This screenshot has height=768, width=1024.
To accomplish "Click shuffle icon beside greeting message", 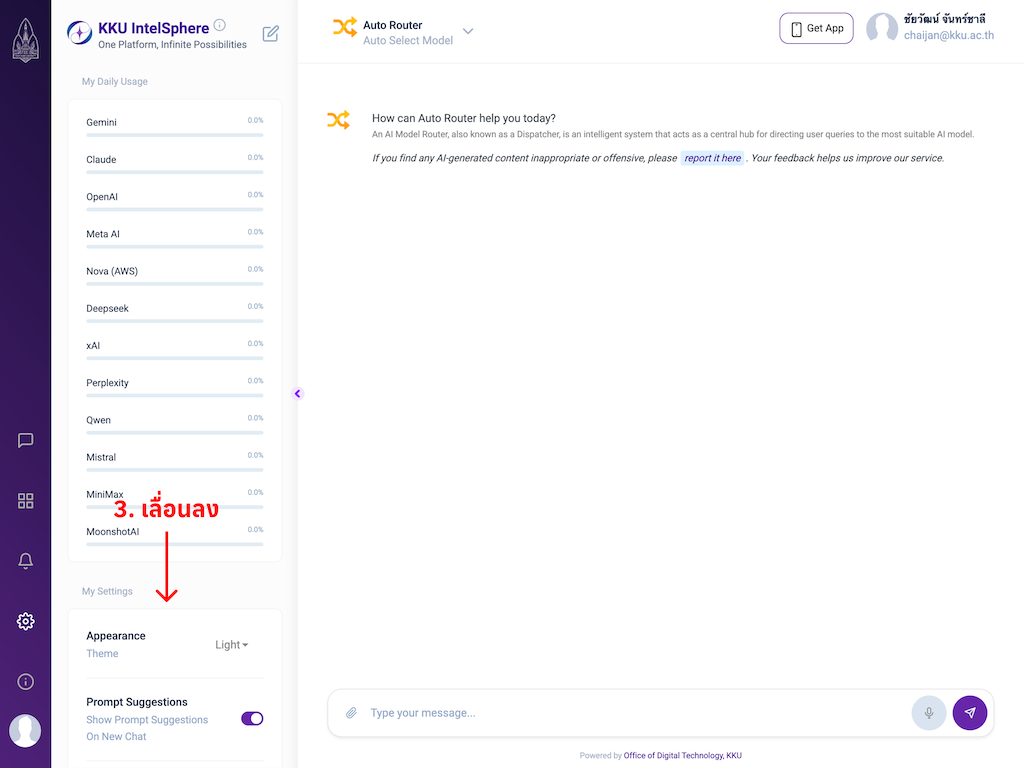I will tap(338, 120).
